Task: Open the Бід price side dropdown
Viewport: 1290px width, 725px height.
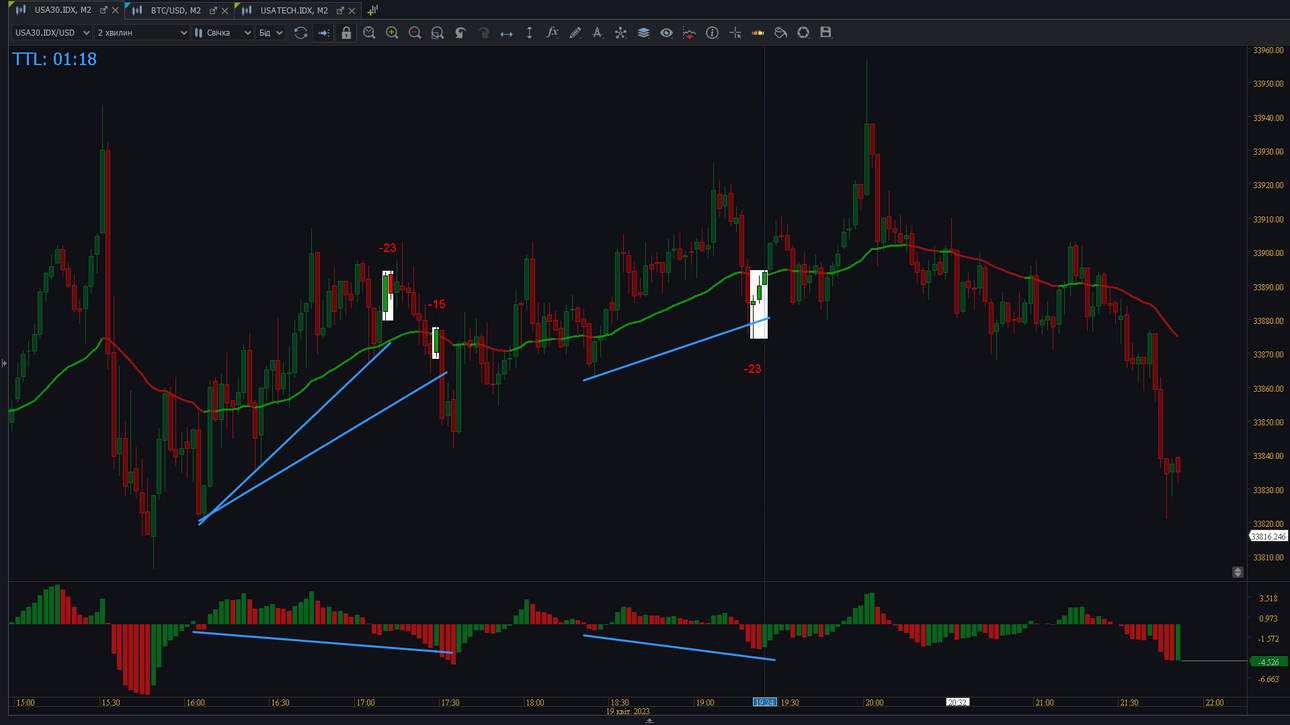Action: click(271, 33)
